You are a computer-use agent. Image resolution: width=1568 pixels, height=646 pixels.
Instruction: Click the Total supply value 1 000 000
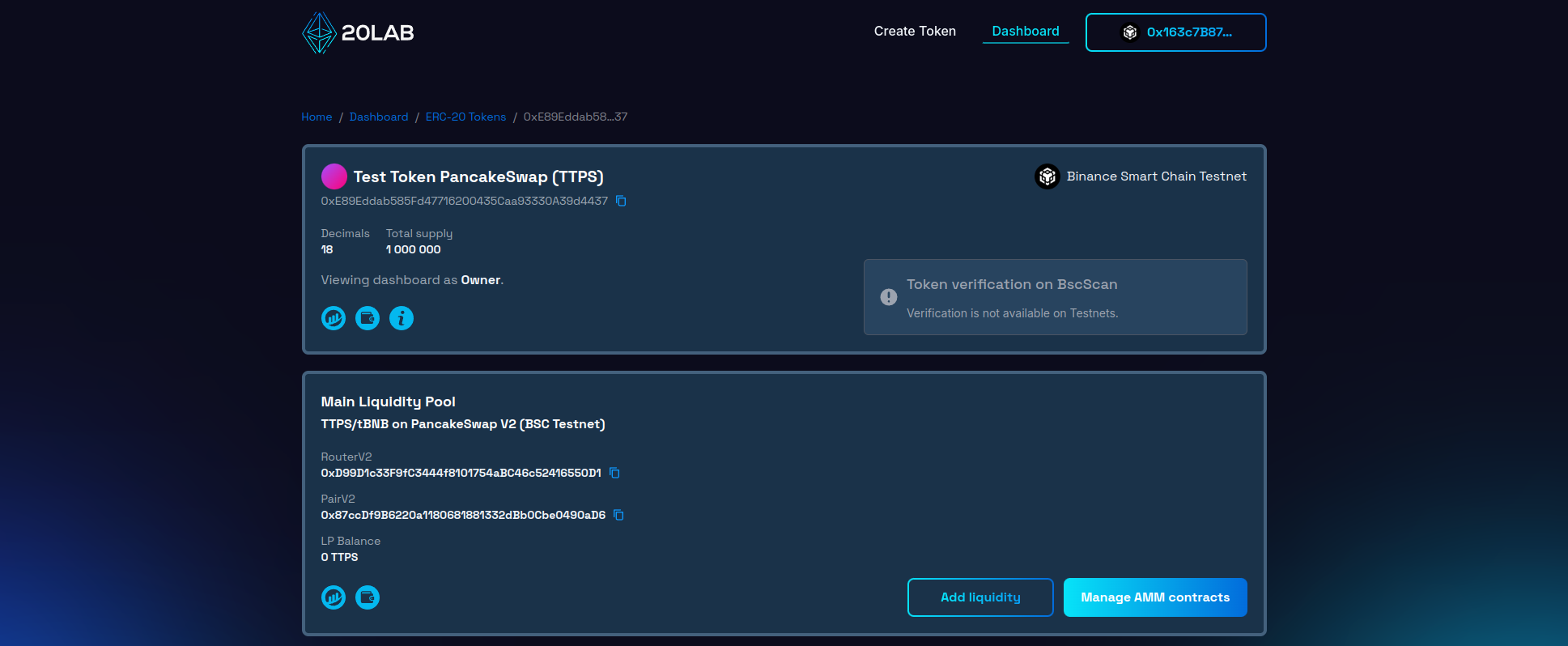pos(414,249)
